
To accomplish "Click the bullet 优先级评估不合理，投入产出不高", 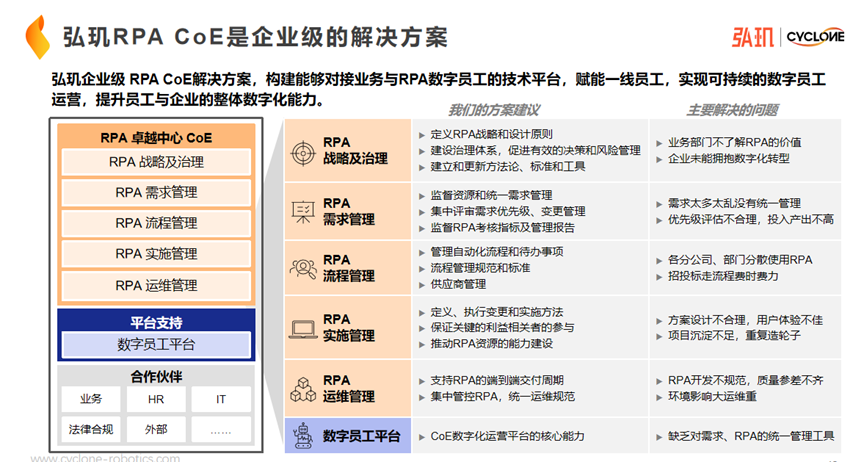I will [x=750, y=219].
